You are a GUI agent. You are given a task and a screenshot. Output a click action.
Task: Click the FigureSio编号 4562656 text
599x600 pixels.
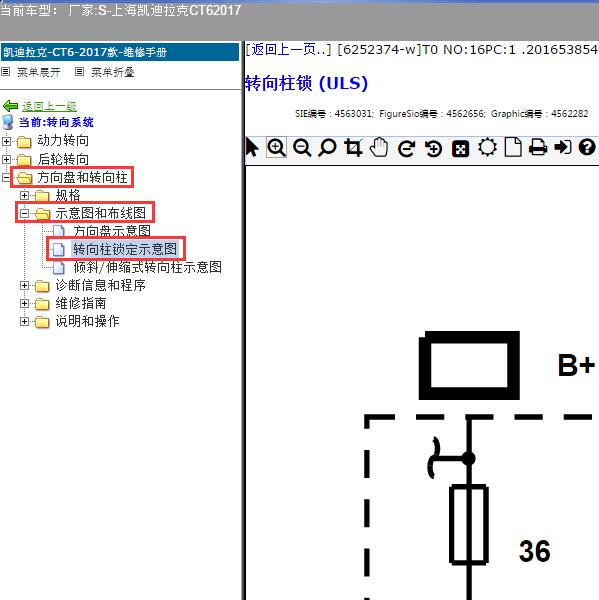point(432,114)
